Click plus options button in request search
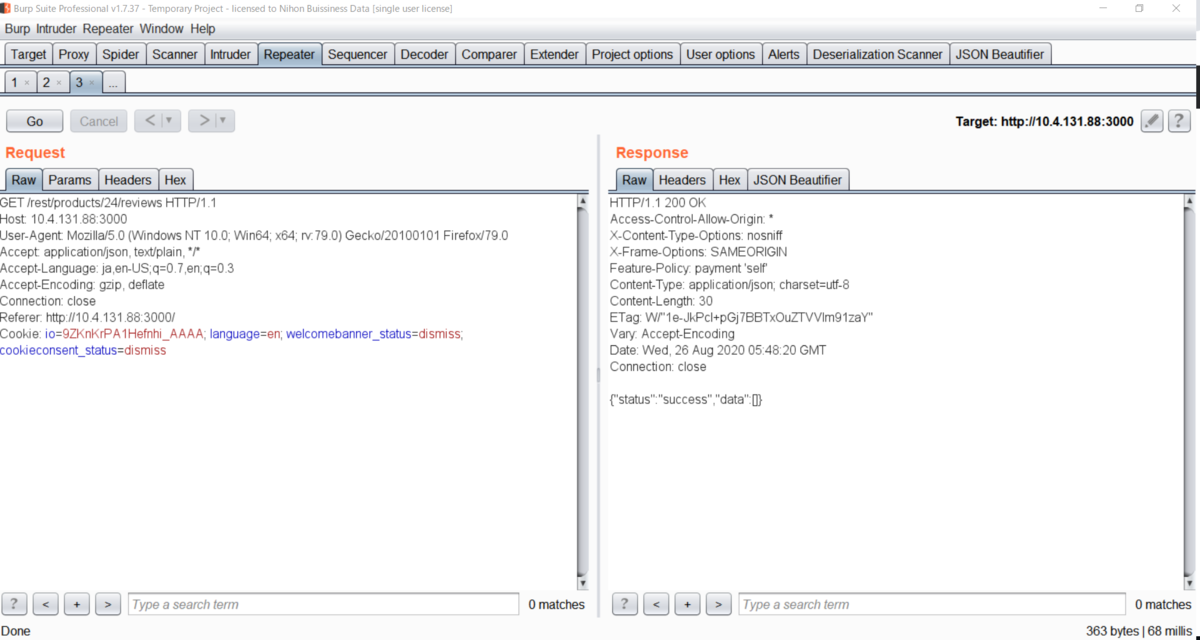 coord(77,604)
